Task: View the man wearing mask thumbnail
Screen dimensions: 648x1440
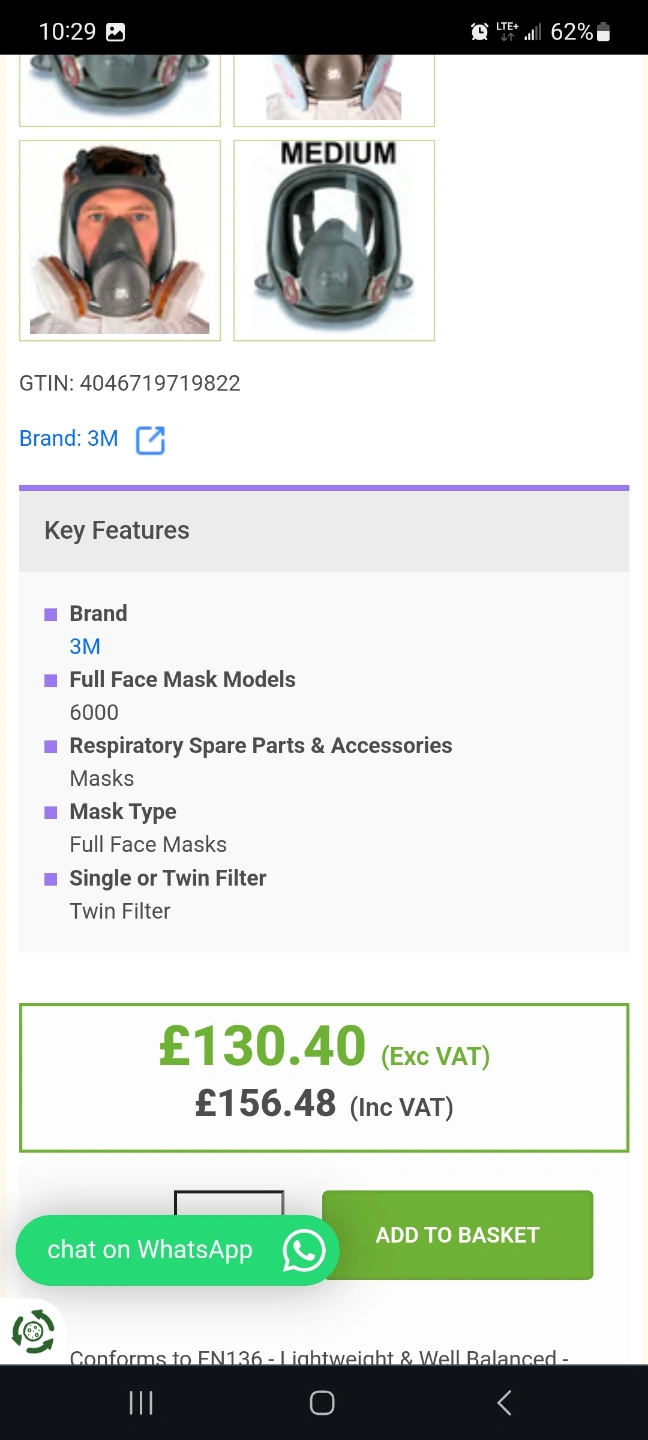Action: point(120,241)
